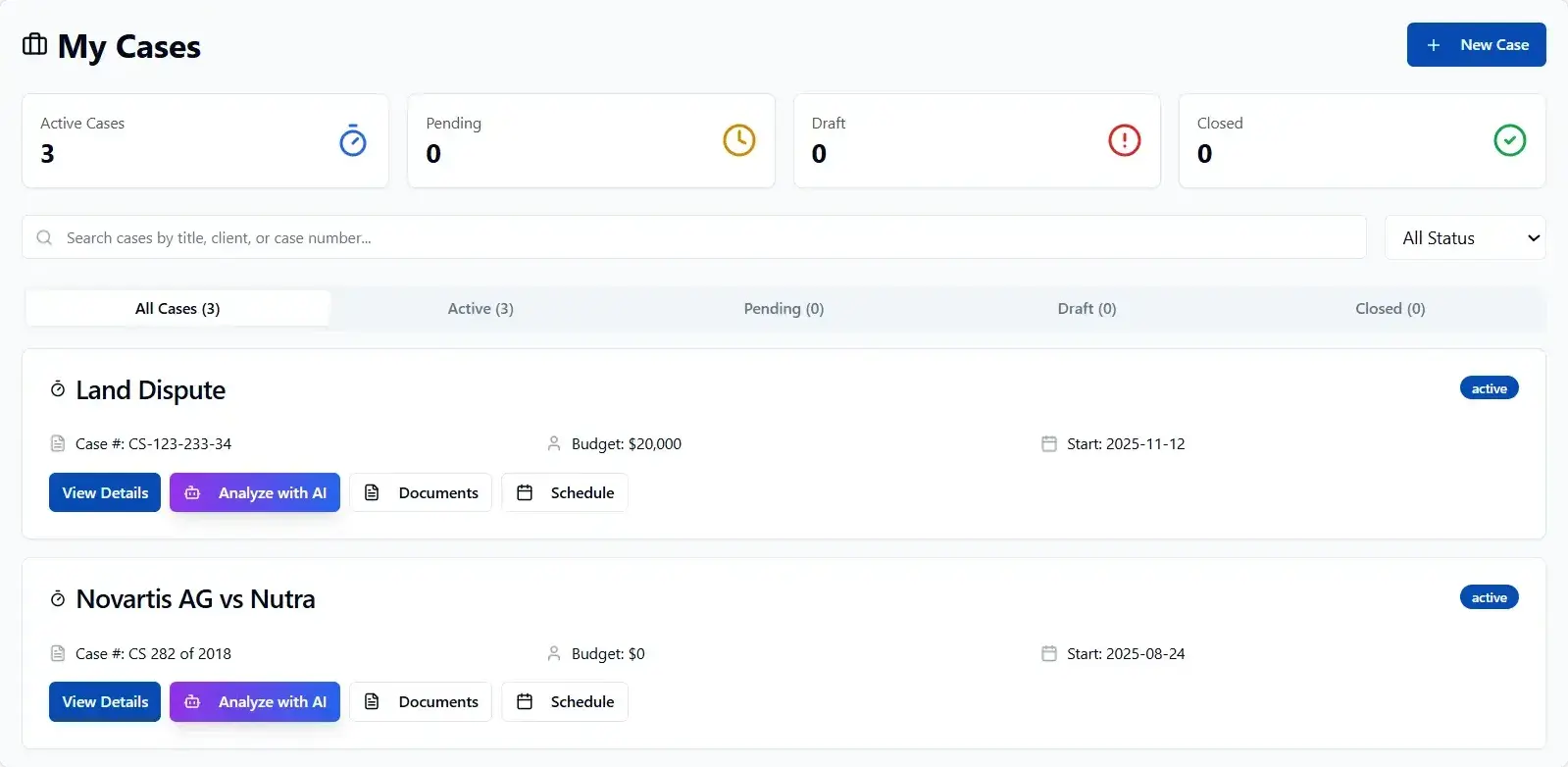Screen dimensions: 1568x767
Task: Create a case with New Case button
Action: tap(1476, 45)
